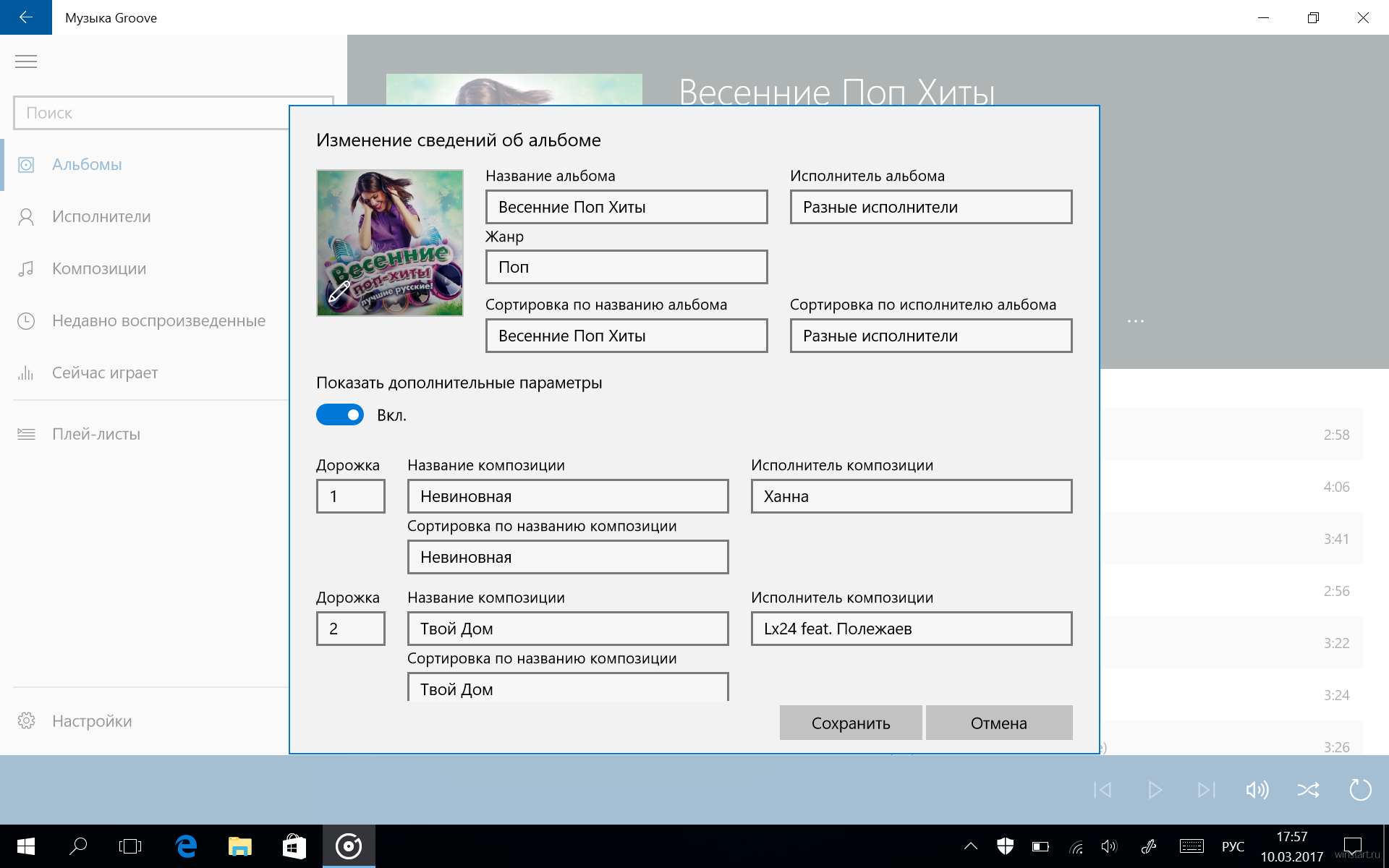This screenshot has height=868, width=1389.
Task: Open the volume control in player bar
Action: [1257, 790]
